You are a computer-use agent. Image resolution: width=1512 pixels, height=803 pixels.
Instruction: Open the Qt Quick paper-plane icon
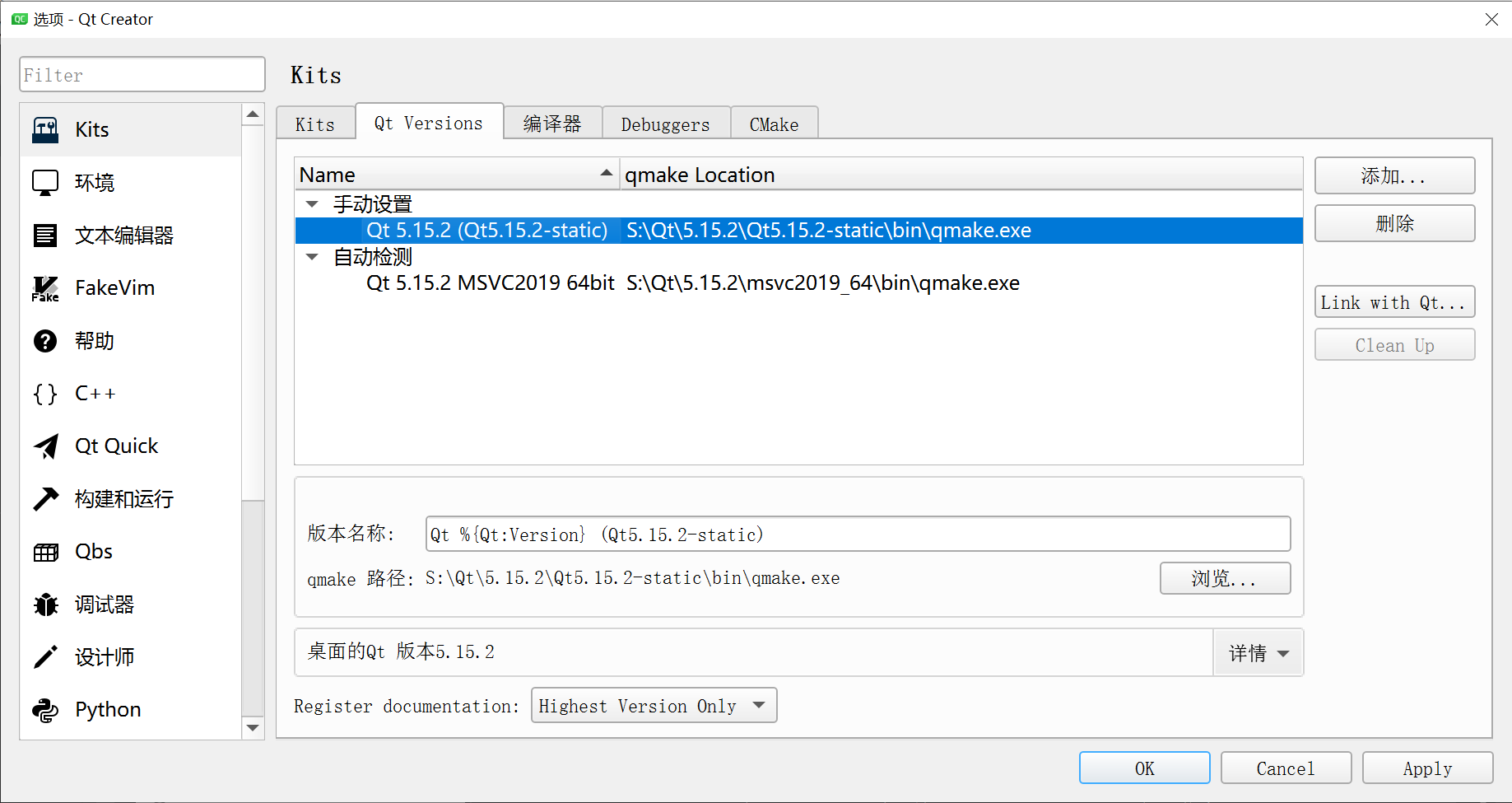coord(45,446)
